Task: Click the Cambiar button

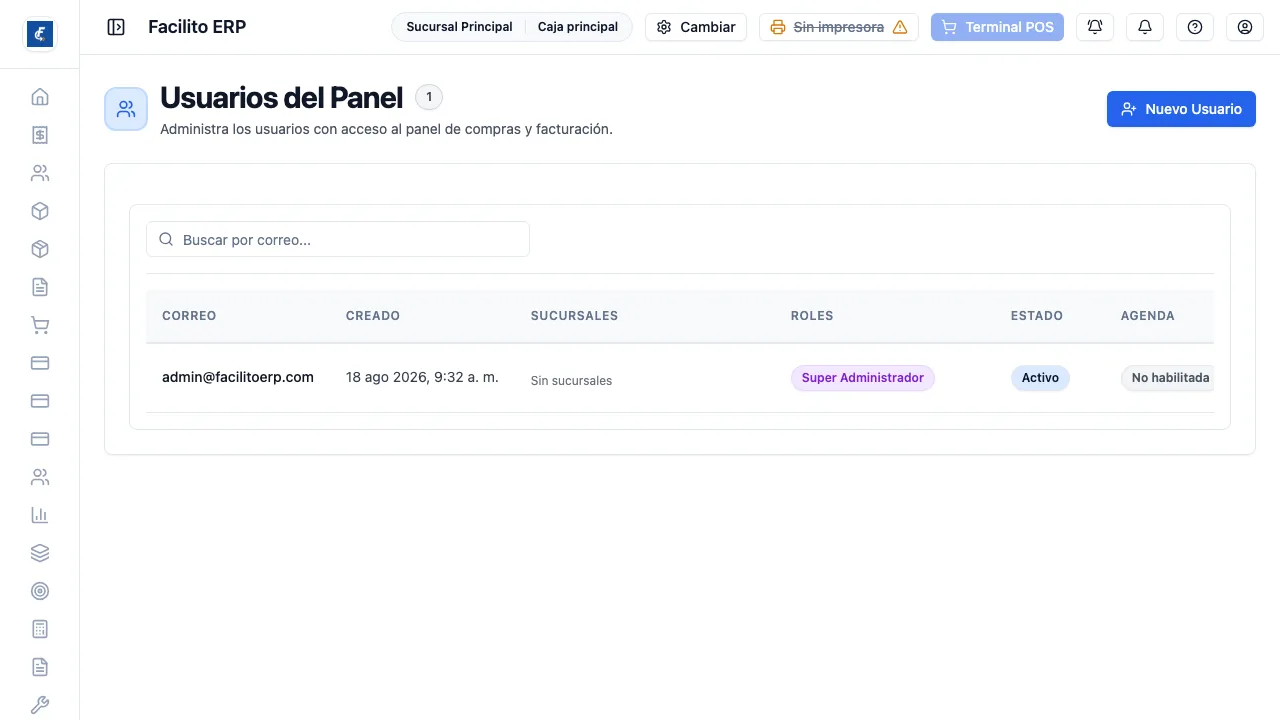Action: (696, 27)
